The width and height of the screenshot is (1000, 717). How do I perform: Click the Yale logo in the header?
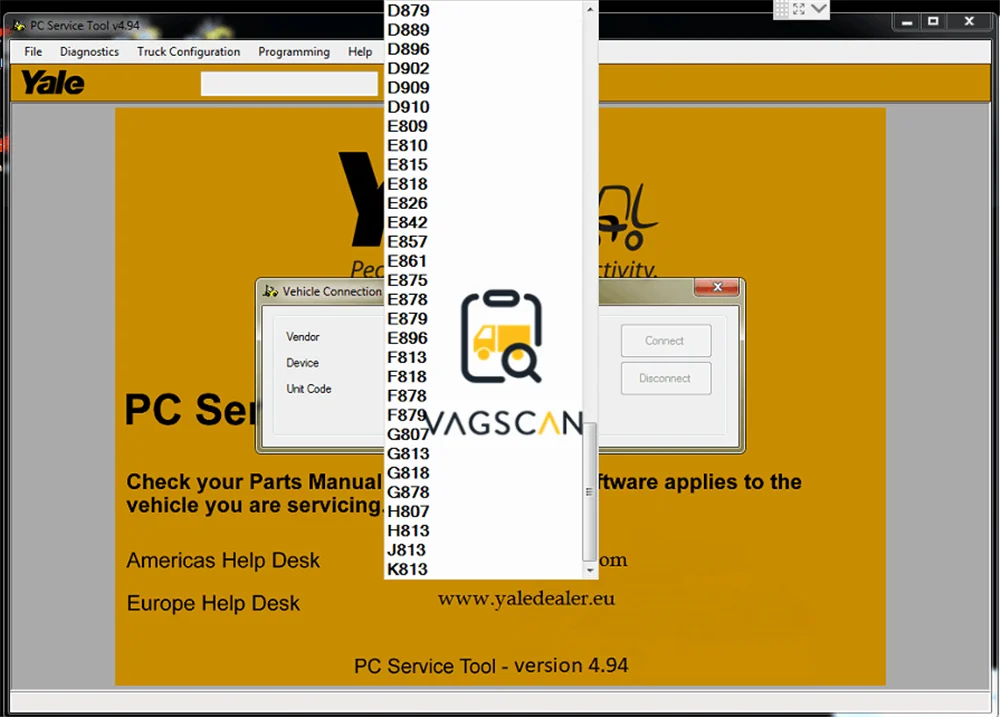[x=53, y=83]
